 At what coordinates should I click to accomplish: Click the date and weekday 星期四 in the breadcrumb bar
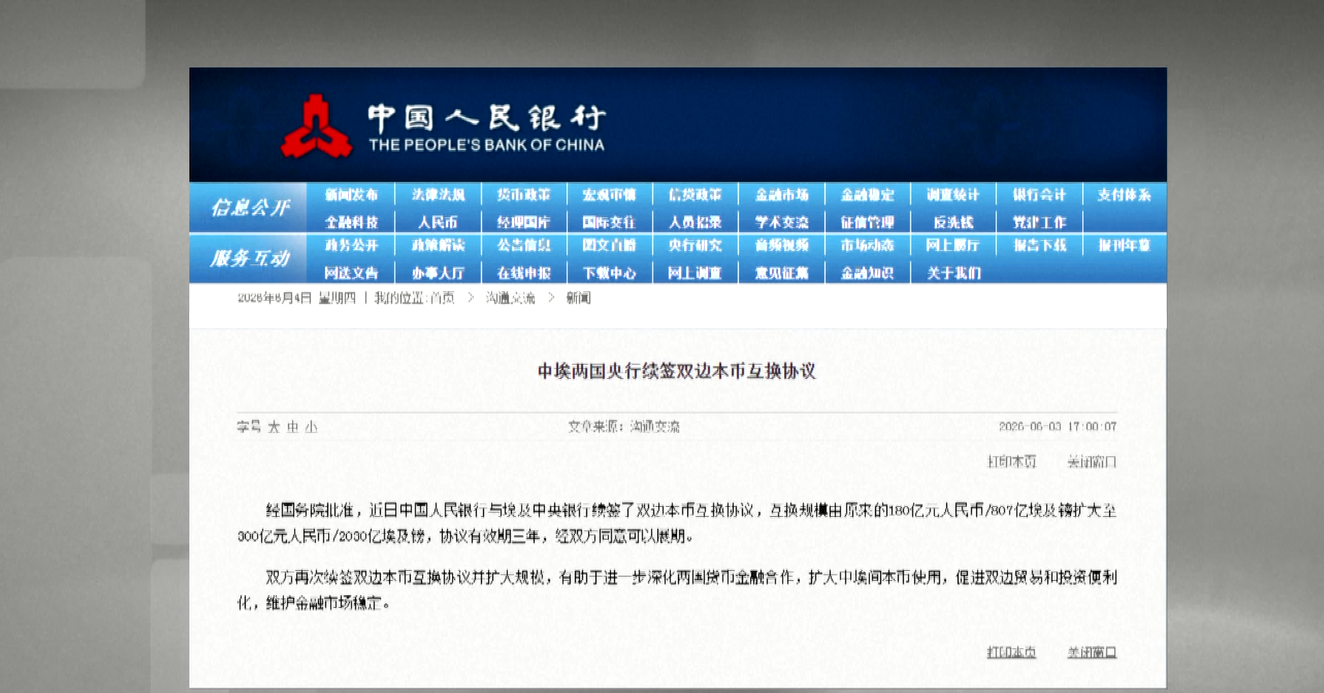click(296, 298)
